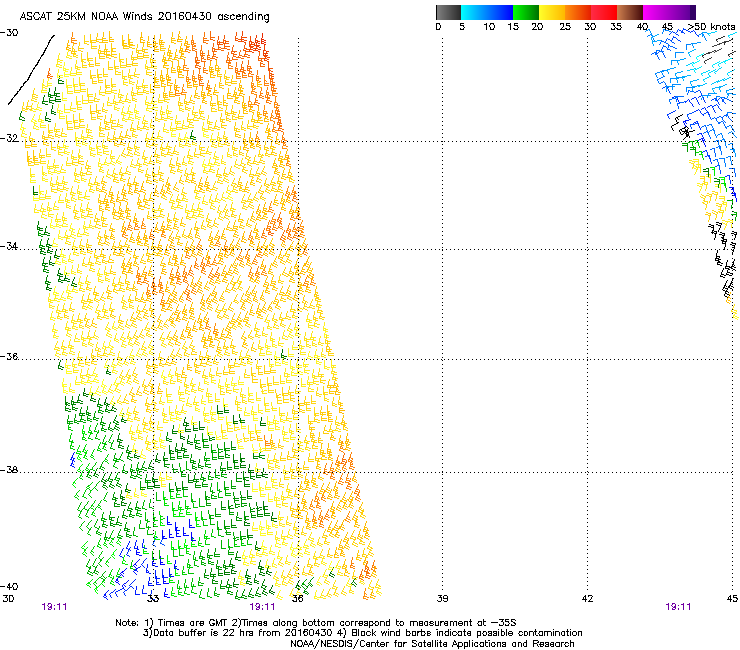Click the '-36' latitude axis label

point(9,356)
